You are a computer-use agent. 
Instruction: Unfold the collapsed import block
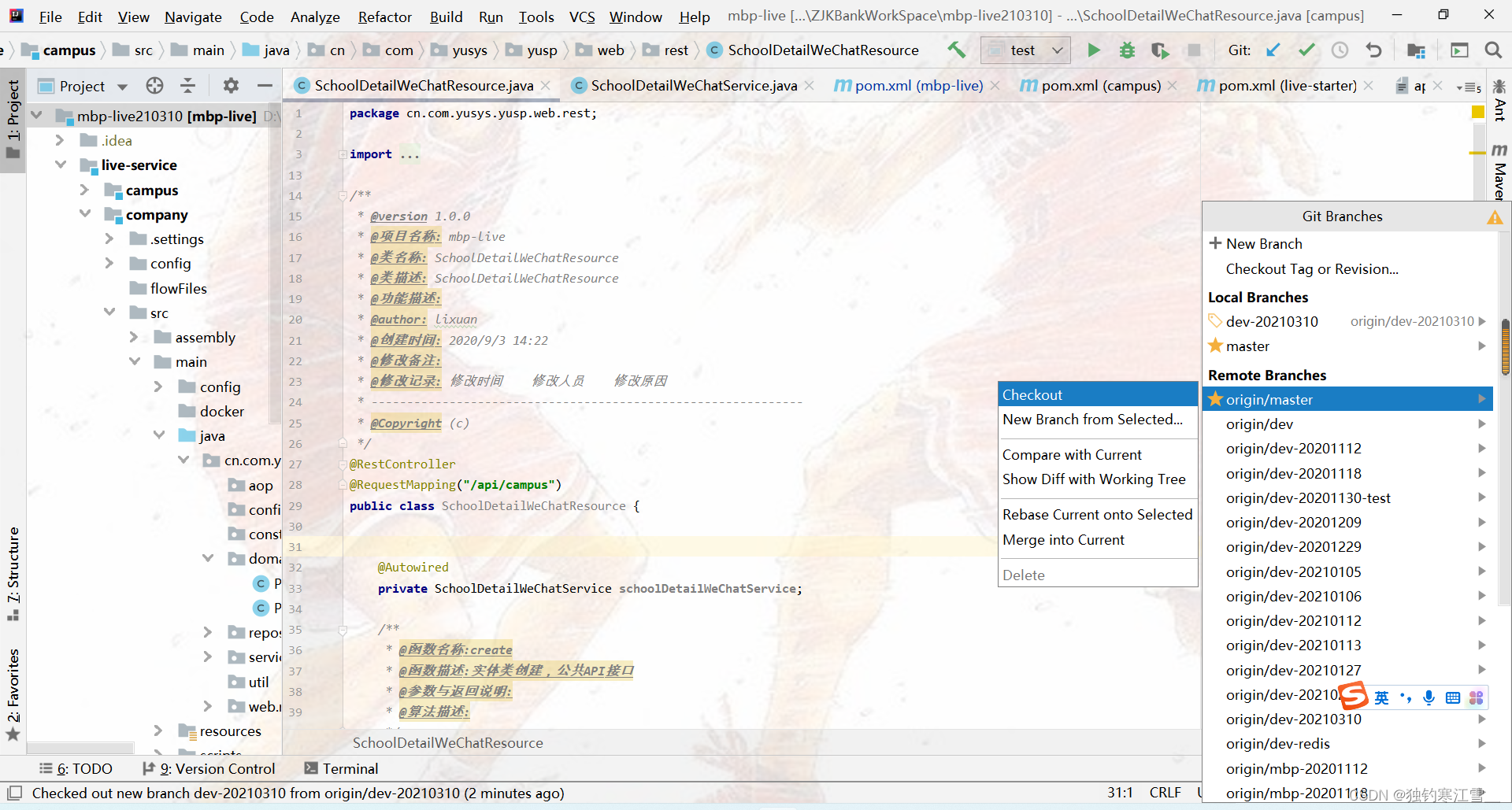(343, 154)
